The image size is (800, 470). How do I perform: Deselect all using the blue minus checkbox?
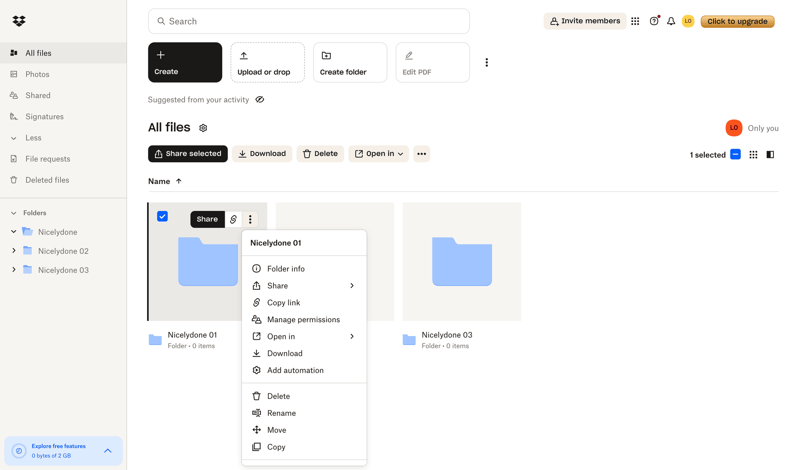pos(735,155)
